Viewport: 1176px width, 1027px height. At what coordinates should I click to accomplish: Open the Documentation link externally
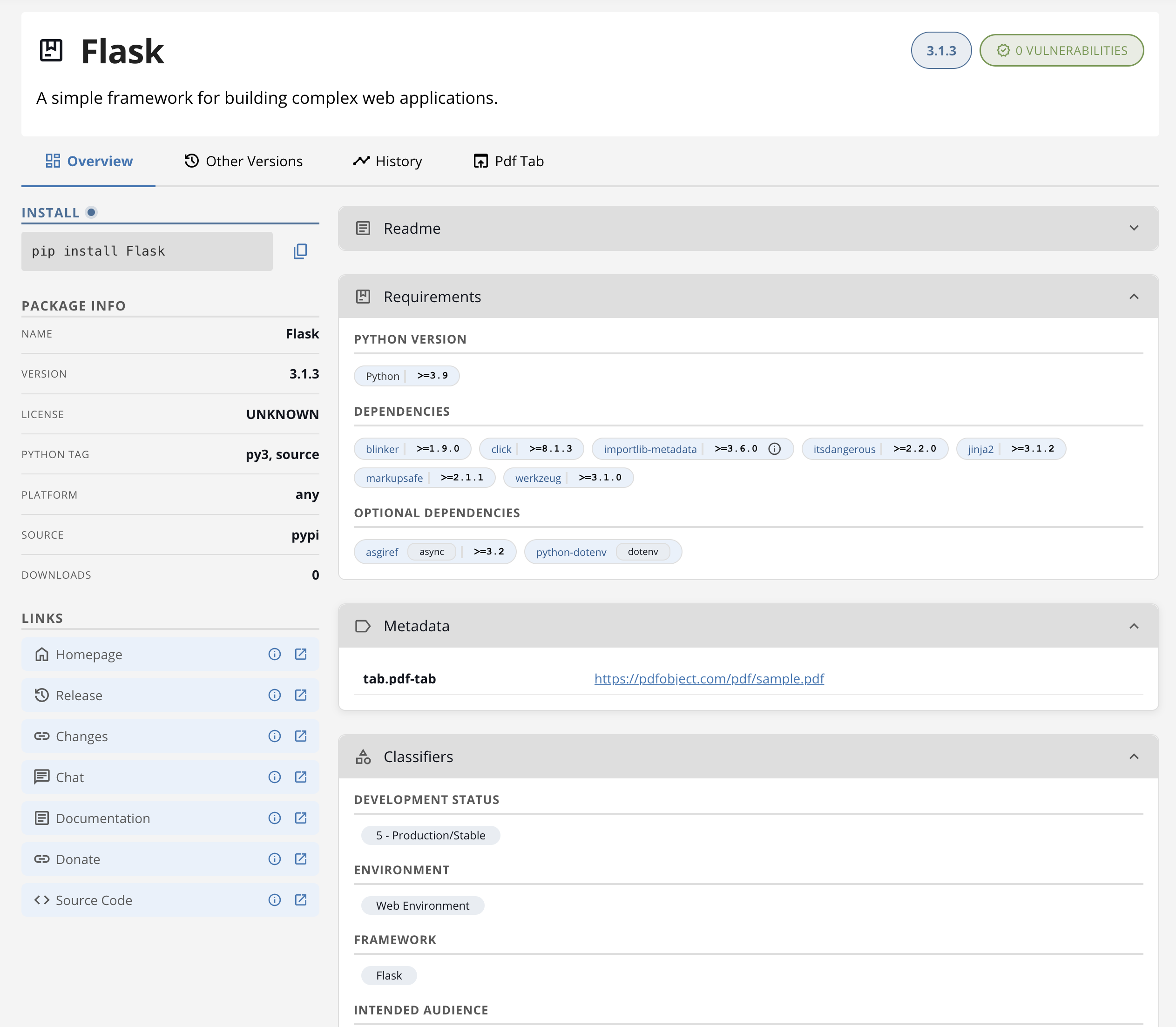301,818
